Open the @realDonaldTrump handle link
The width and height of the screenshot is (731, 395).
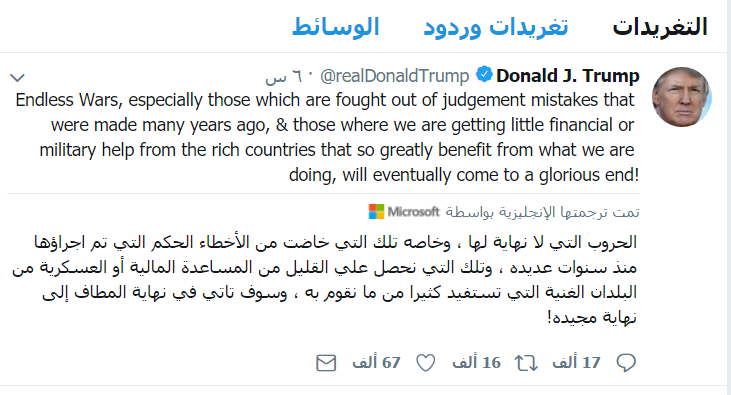click(x=394, y=76)
